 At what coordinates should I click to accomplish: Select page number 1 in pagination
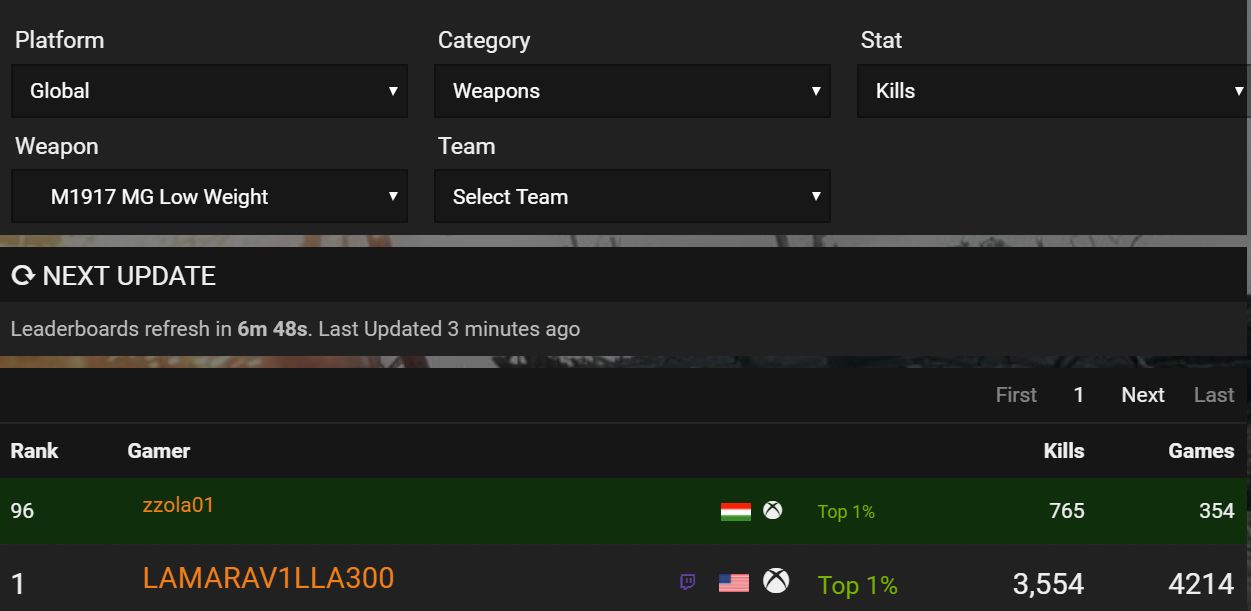(1079, 395)
